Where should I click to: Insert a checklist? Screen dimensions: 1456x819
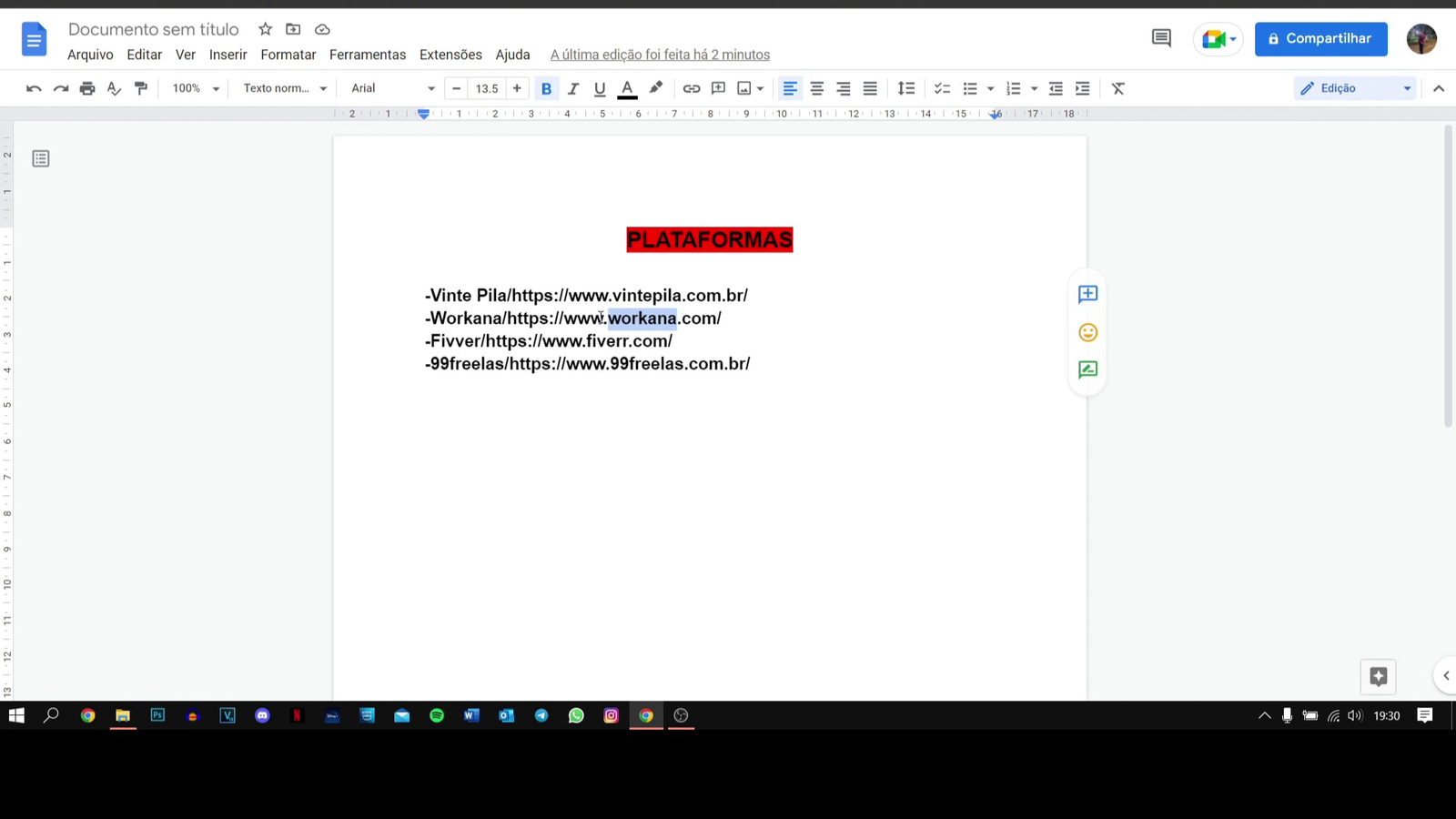point(942,88)
